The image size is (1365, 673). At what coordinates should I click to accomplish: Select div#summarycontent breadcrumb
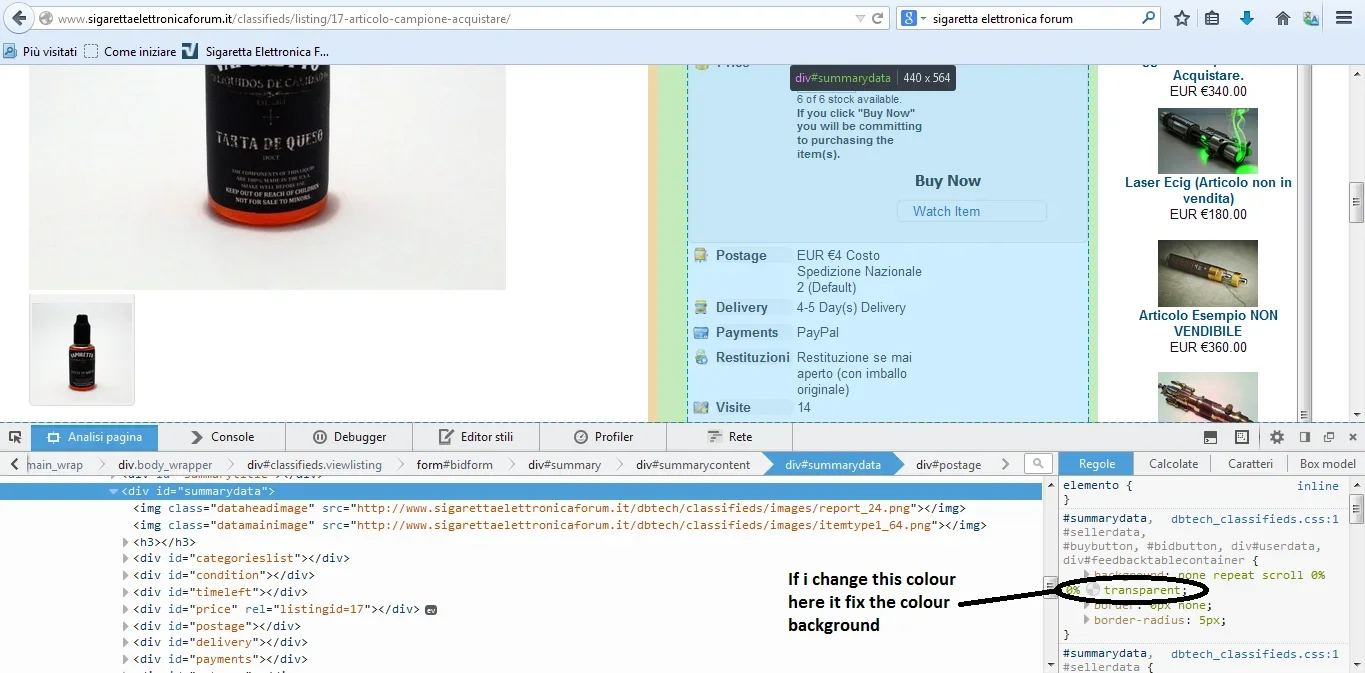click(693, 464)
